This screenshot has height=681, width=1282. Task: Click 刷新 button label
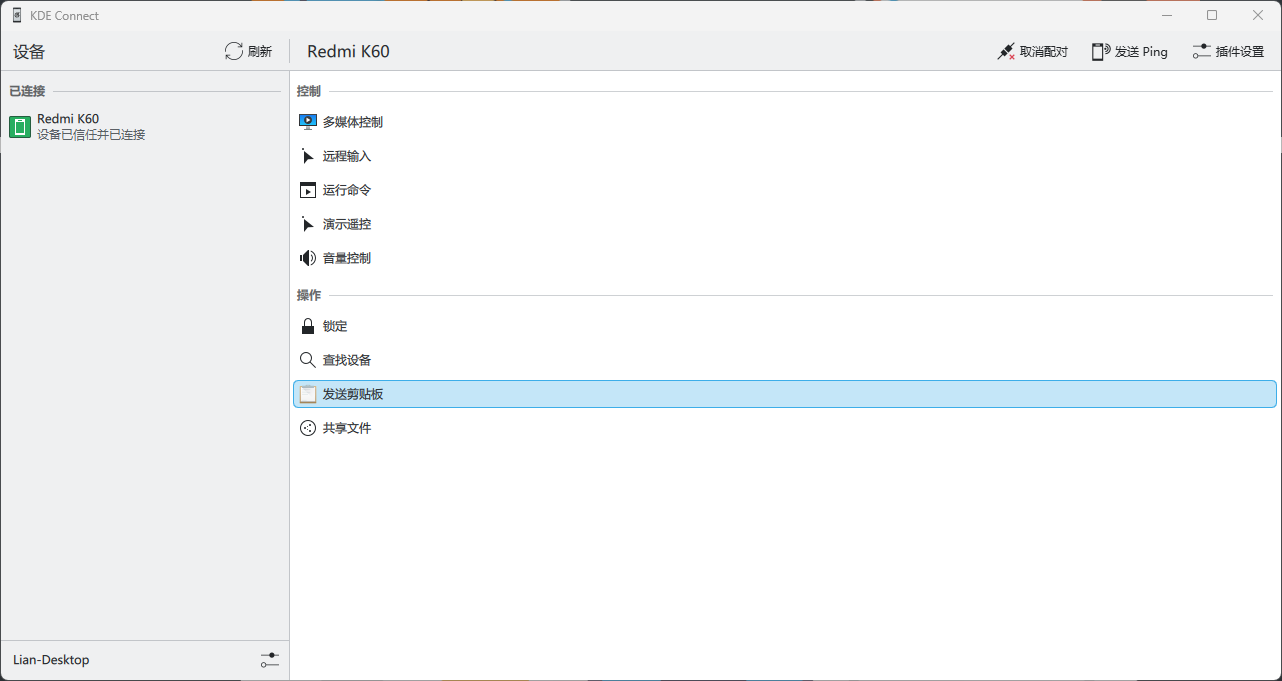click(260, 51)
